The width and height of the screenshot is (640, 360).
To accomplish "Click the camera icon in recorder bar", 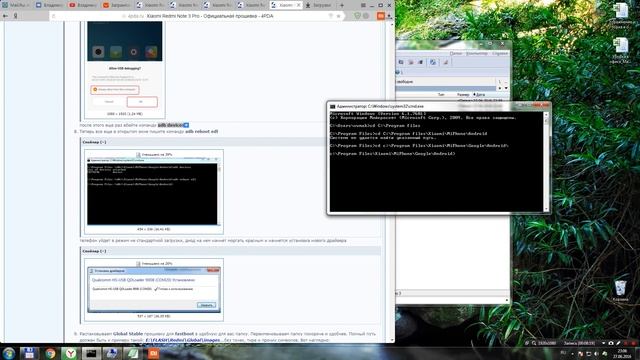I will tap(611, 343).
